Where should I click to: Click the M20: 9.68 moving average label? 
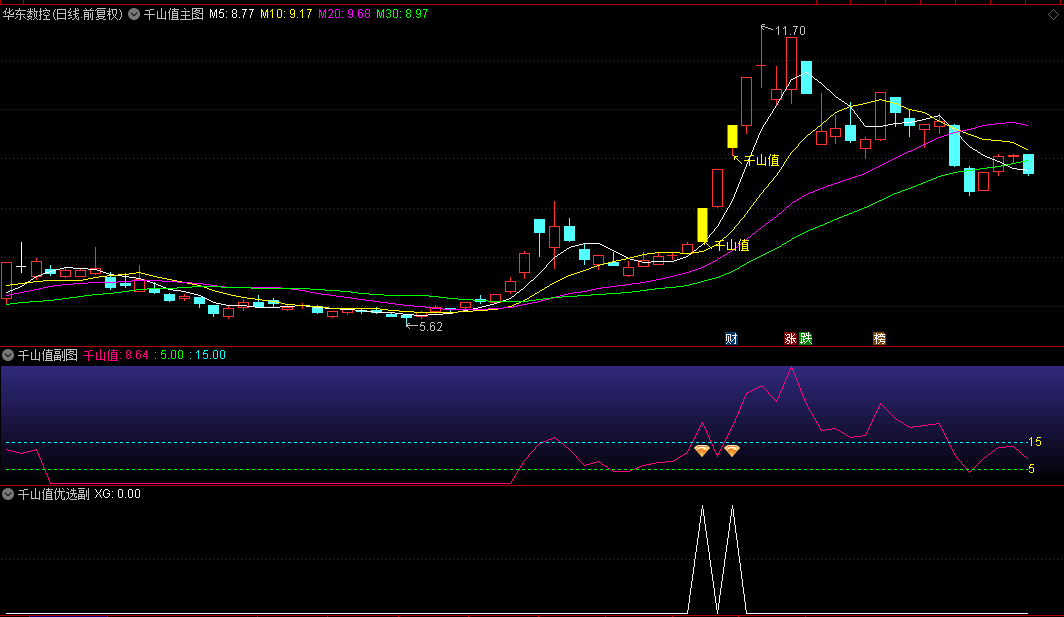coord(344,14)
